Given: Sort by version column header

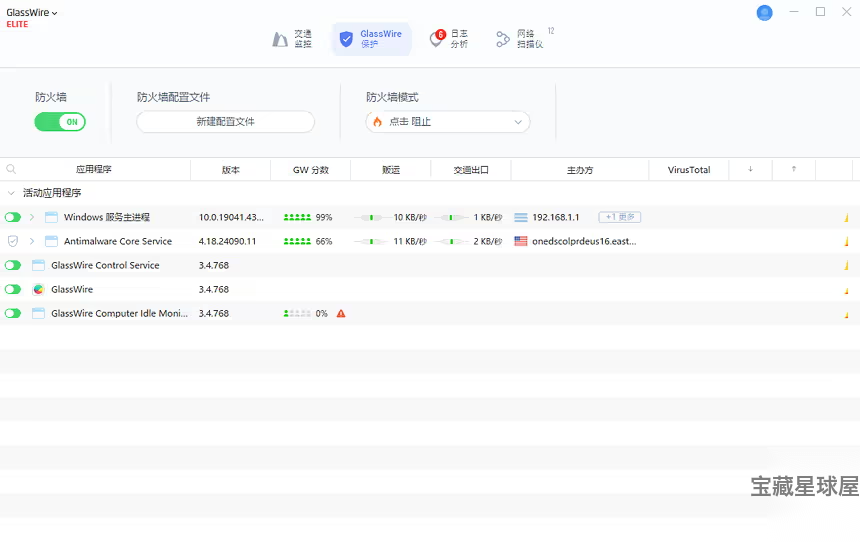Looking at the screenshot, I should click(230, 170).
